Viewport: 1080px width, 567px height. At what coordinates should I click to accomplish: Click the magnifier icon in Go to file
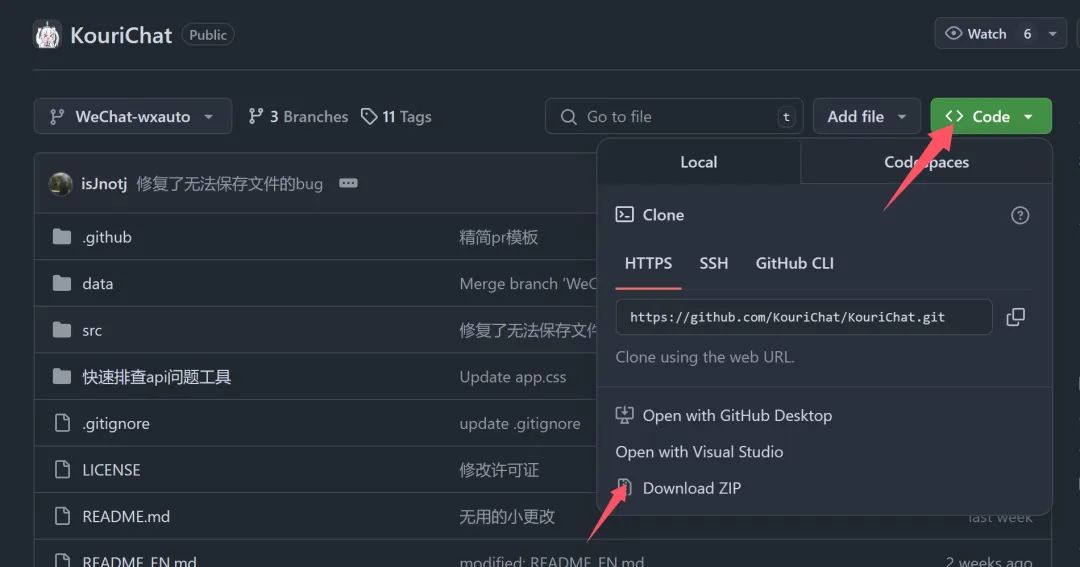pyautogui.click(x=568, y=117)
